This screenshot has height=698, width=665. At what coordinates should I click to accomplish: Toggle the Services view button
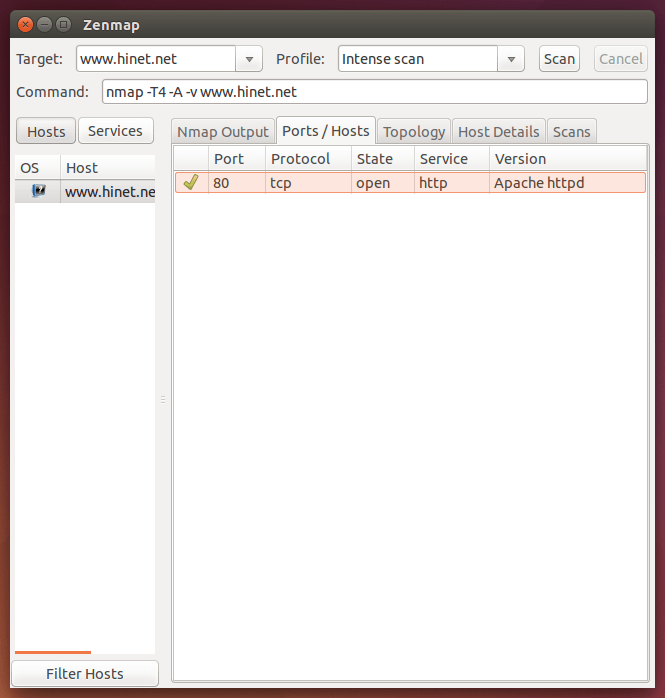[116, 131]
